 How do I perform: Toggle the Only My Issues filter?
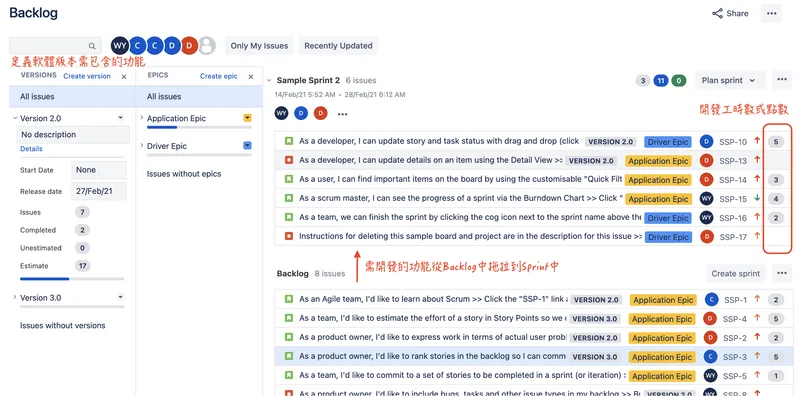[x=259, y=45]
